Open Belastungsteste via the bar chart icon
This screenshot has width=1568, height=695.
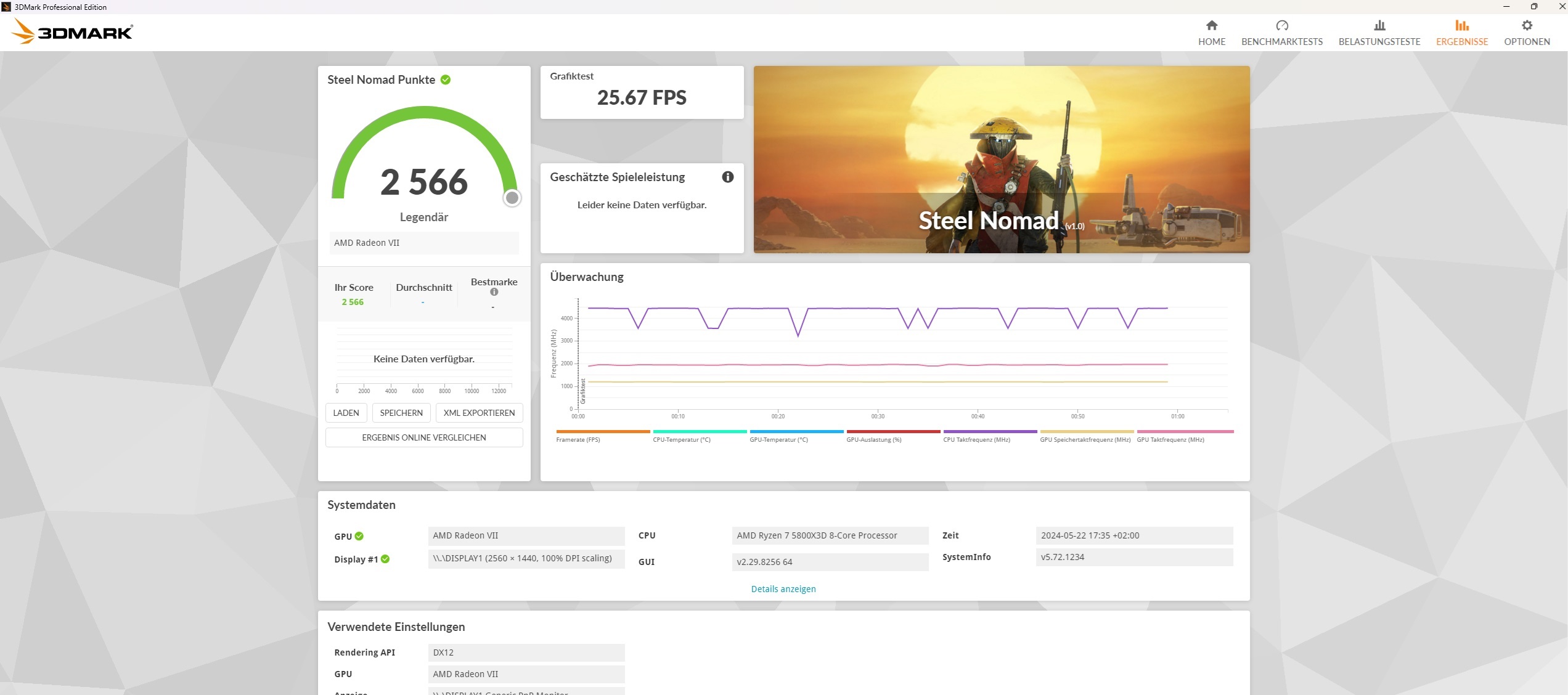pos(1379,26)
